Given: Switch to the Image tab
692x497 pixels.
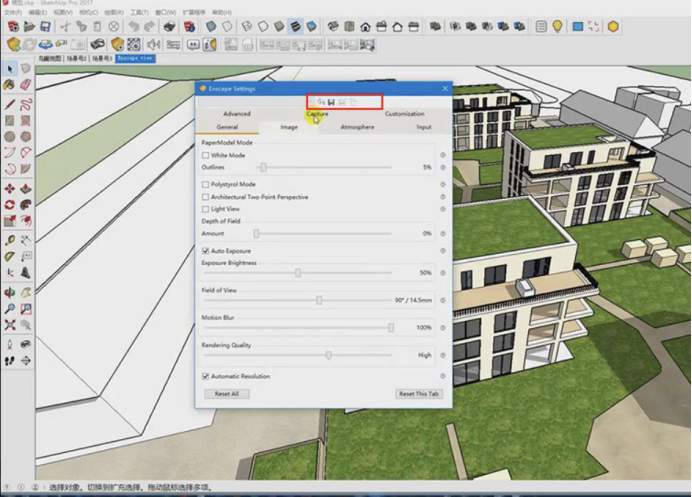Looking at the screenshot, I should coord(289,127).
